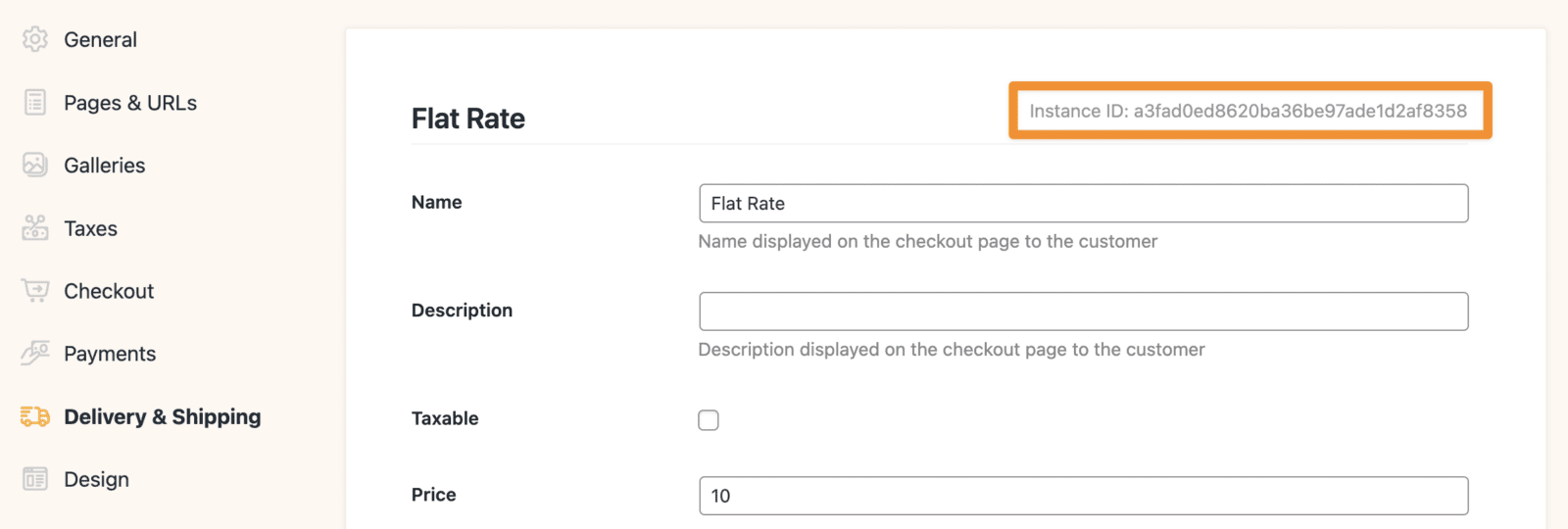
Task: Enable the Taxable checkbox
Action: (x=709, y=420)
